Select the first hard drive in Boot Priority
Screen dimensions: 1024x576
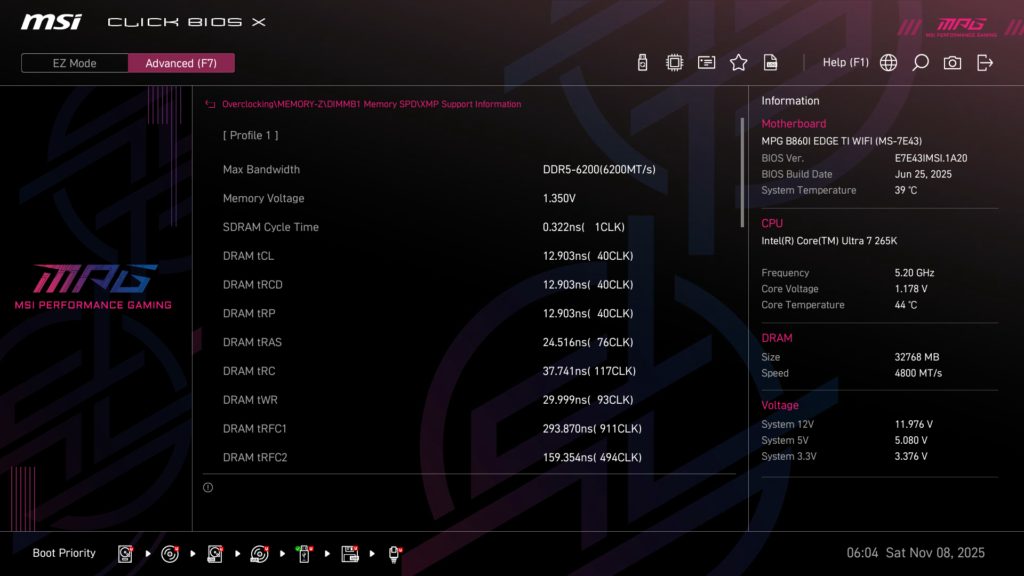(x=126, y=553)
